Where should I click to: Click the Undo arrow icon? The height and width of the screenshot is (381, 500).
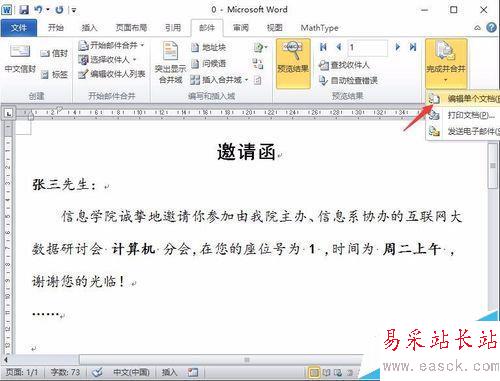click(38, 10)
